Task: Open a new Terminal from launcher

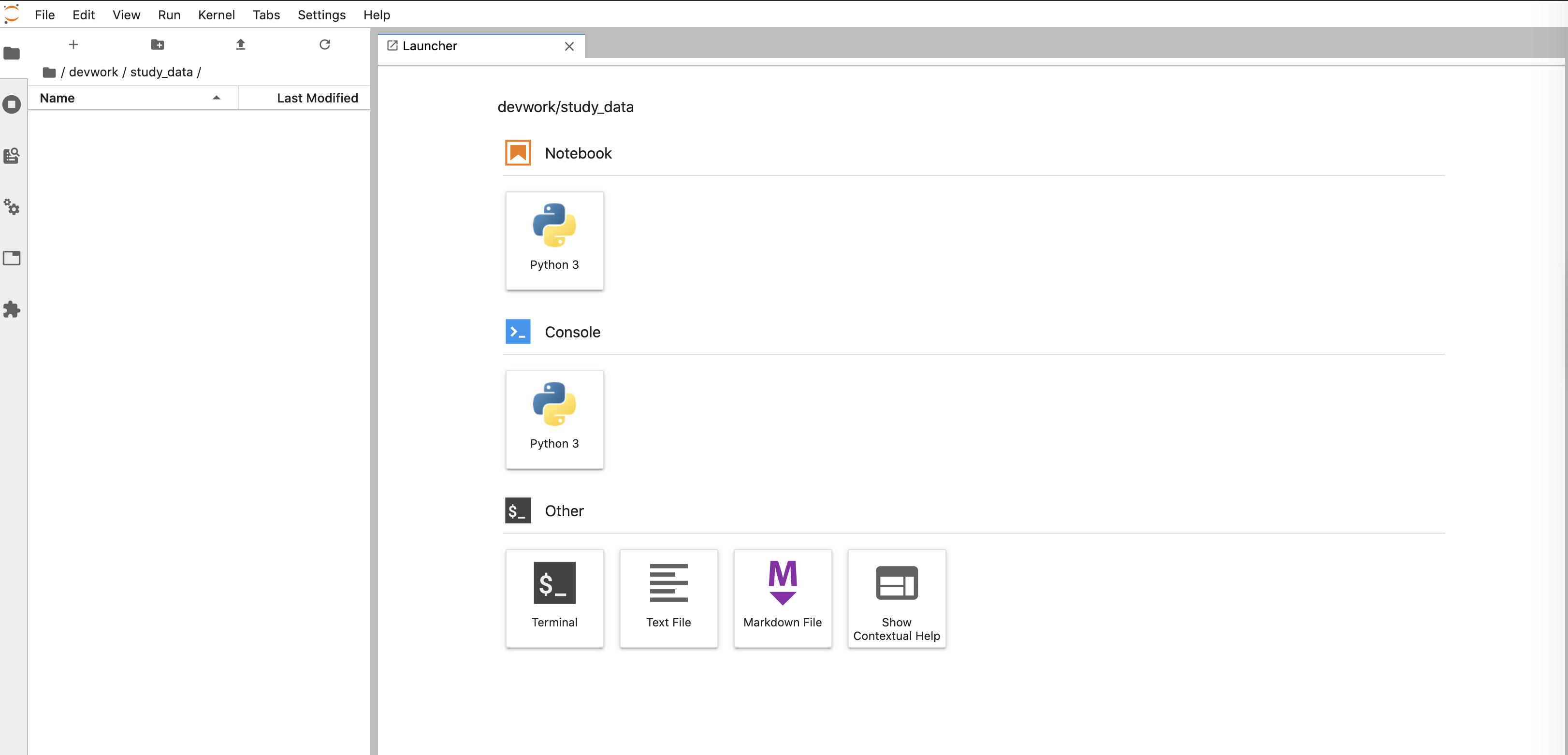Action: pyautogui.click(x=554, y=598)
